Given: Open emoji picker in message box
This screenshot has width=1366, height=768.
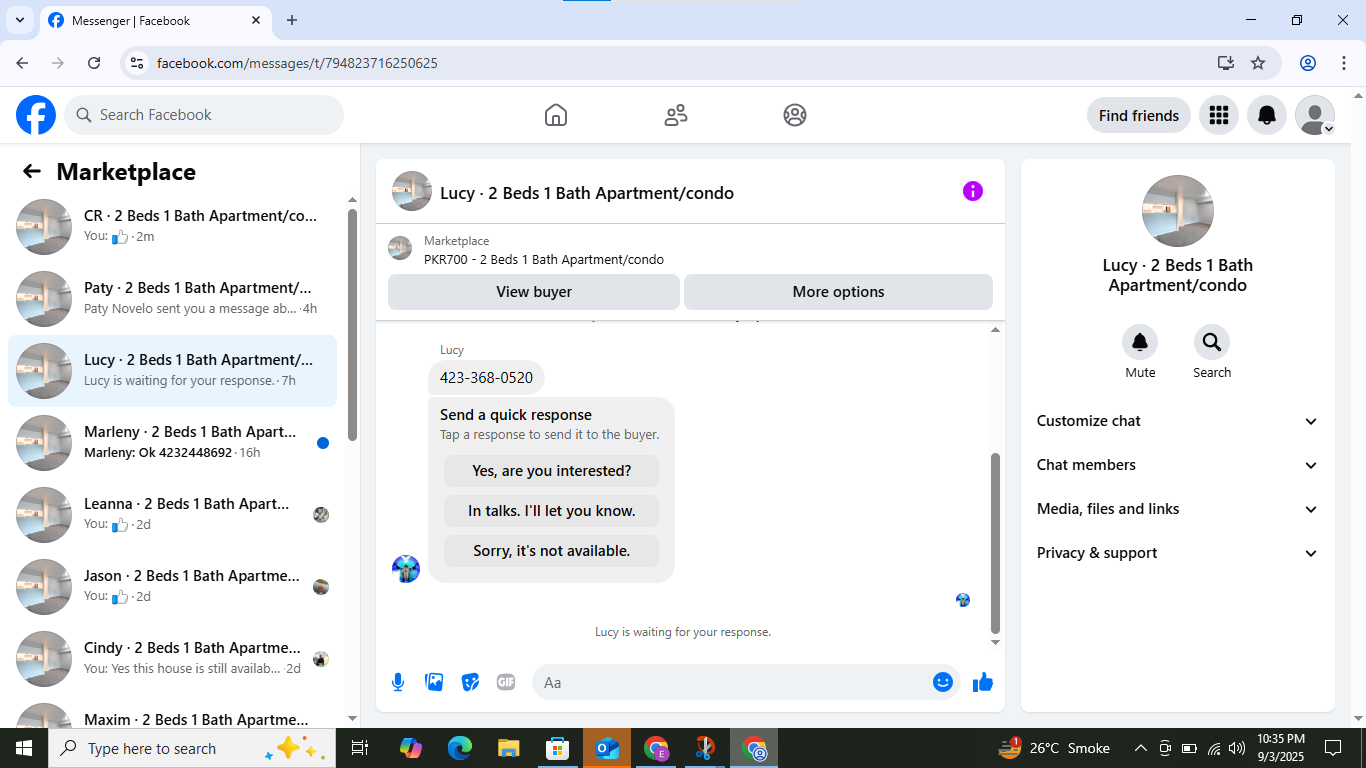Looking at the screenshot, I should click(942, 682).
